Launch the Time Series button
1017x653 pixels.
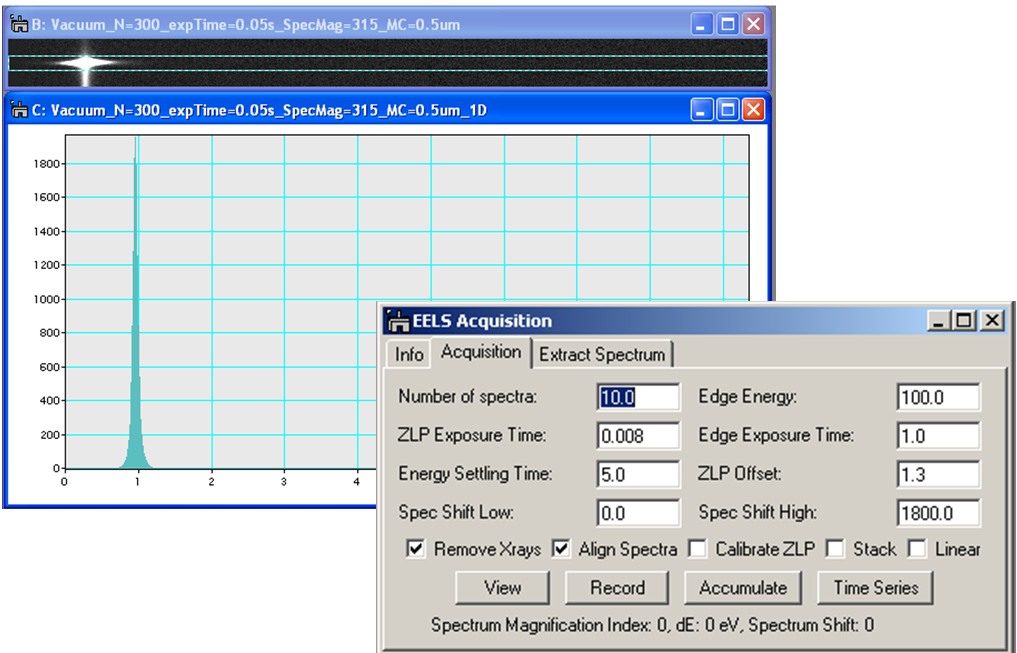click(875, 588)
